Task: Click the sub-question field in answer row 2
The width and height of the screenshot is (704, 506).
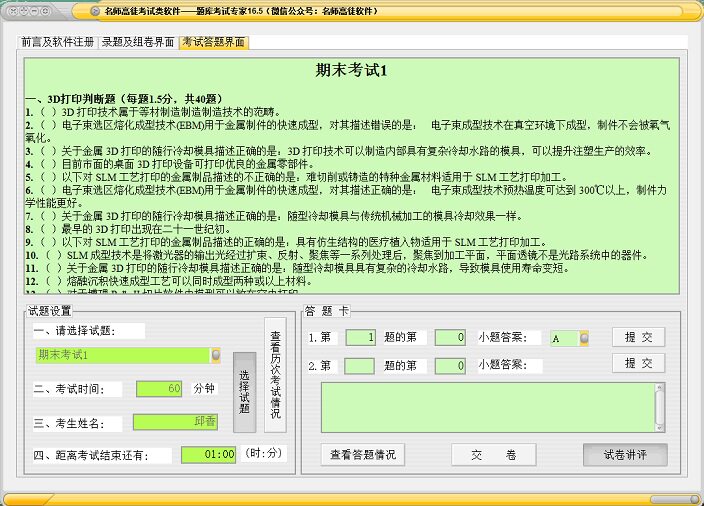Action: [x=450, y=366]
